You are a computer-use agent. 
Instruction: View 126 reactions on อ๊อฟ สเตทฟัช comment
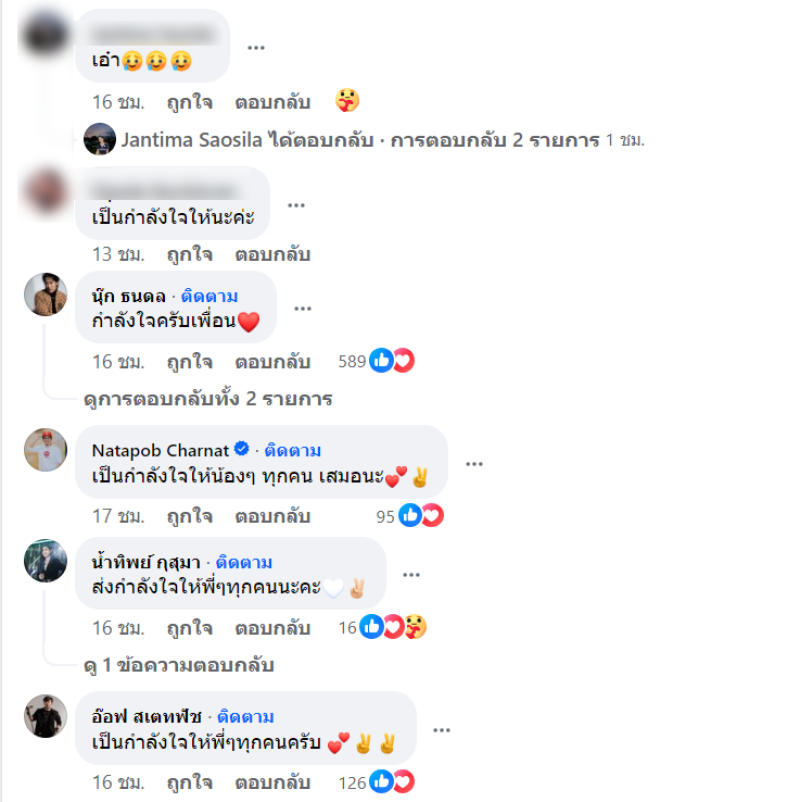pos(376,782)
